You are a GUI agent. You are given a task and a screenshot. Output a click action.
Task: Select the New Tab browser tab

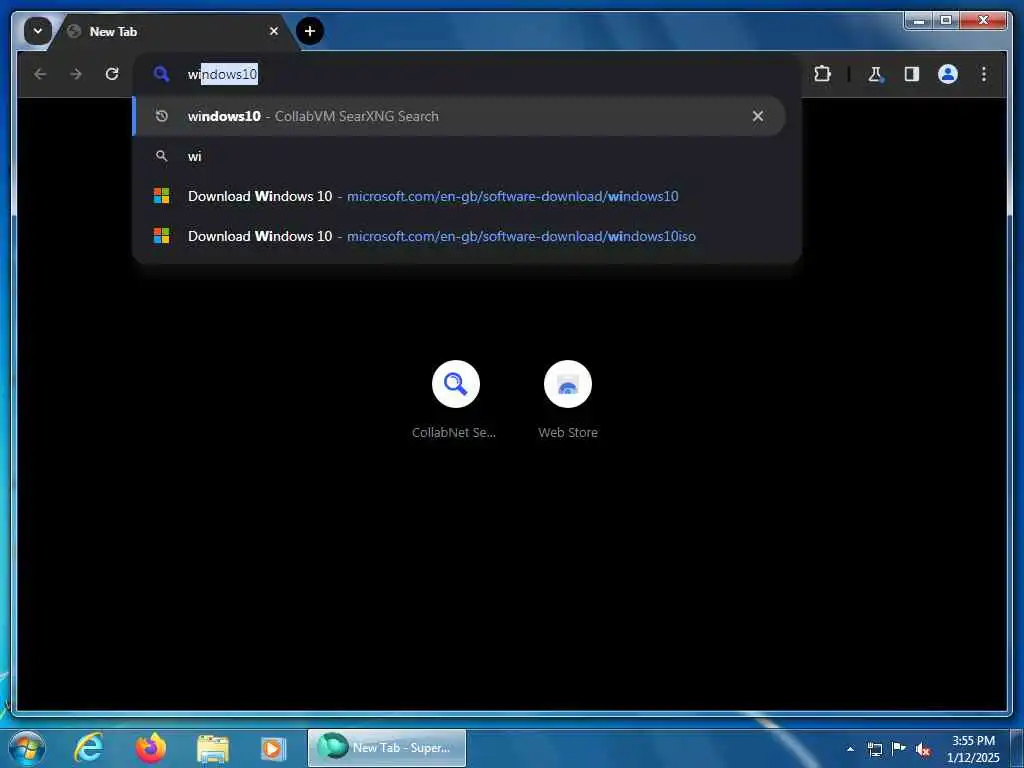point(173,31)
